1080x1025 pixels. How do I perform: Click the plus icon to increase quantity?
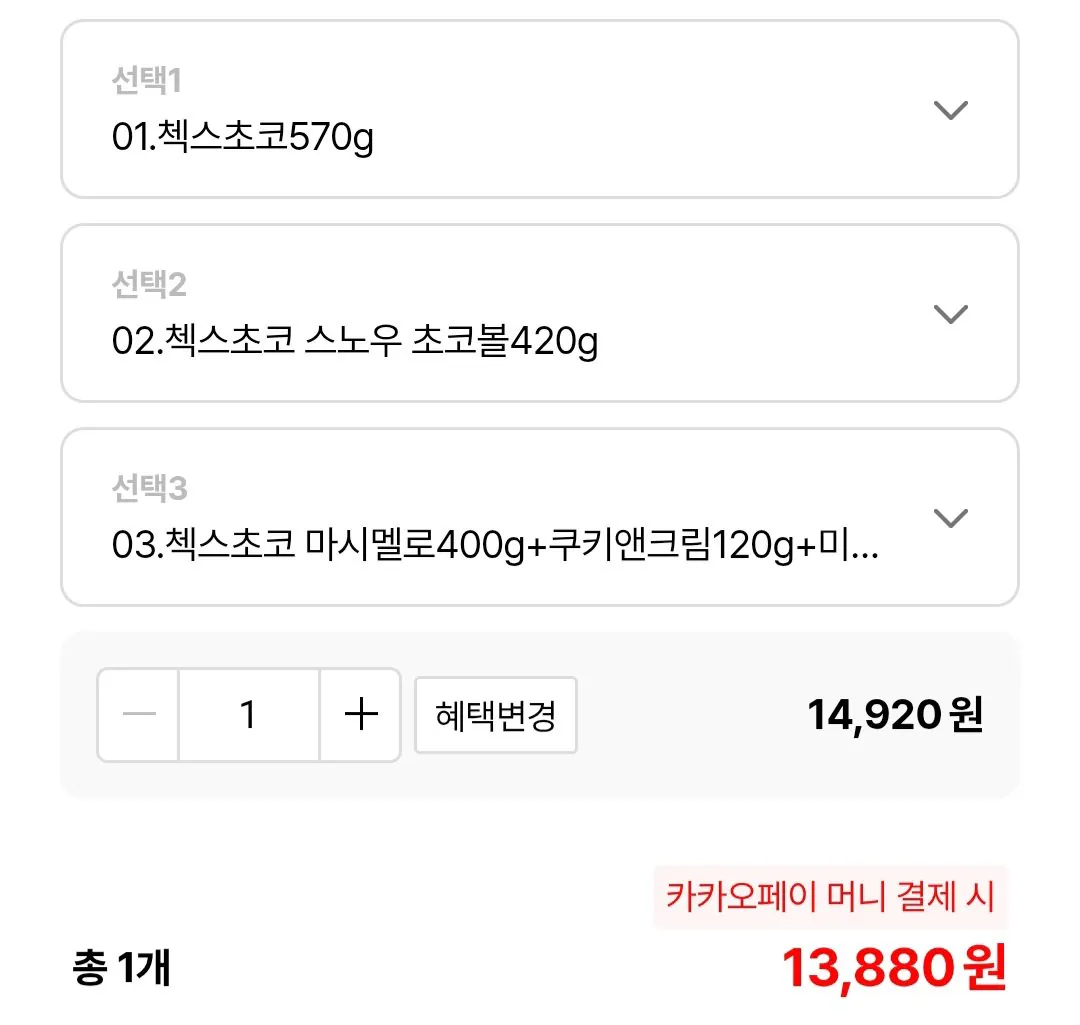pyautogui.click(x=360, y=714)
